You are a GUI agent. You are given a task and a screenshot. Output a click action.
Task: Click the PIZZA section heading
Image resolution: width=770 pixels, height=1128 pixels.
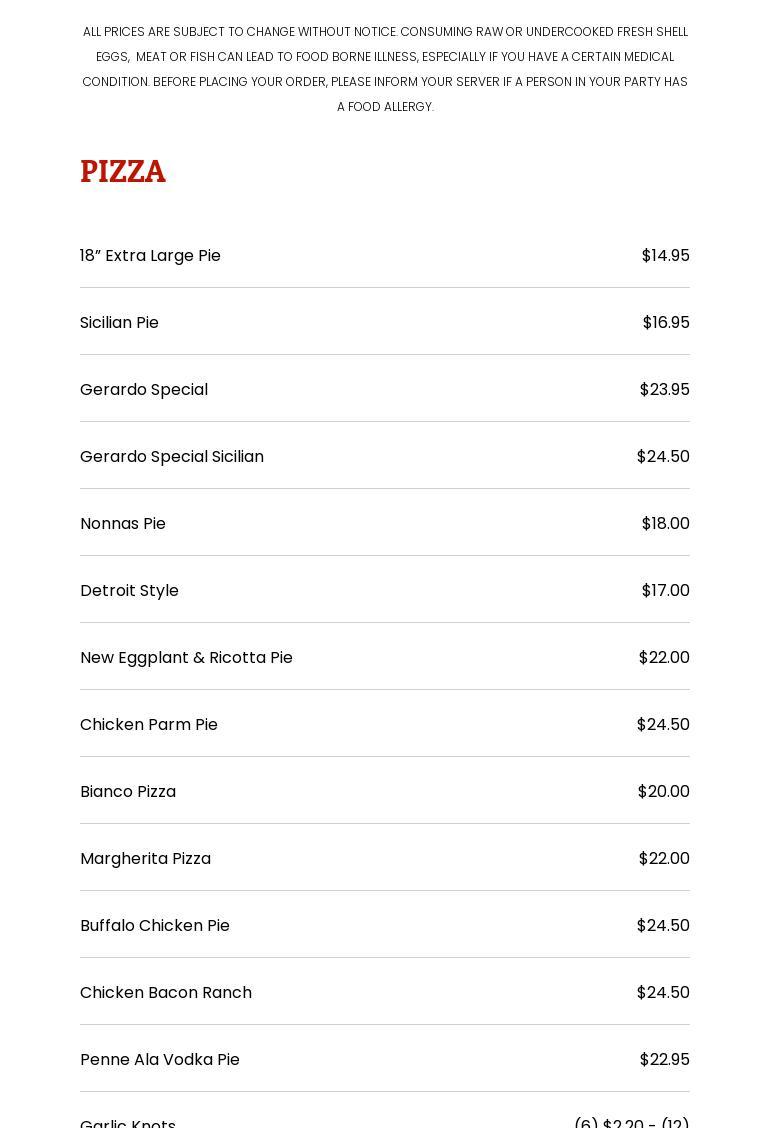point(123,171)
